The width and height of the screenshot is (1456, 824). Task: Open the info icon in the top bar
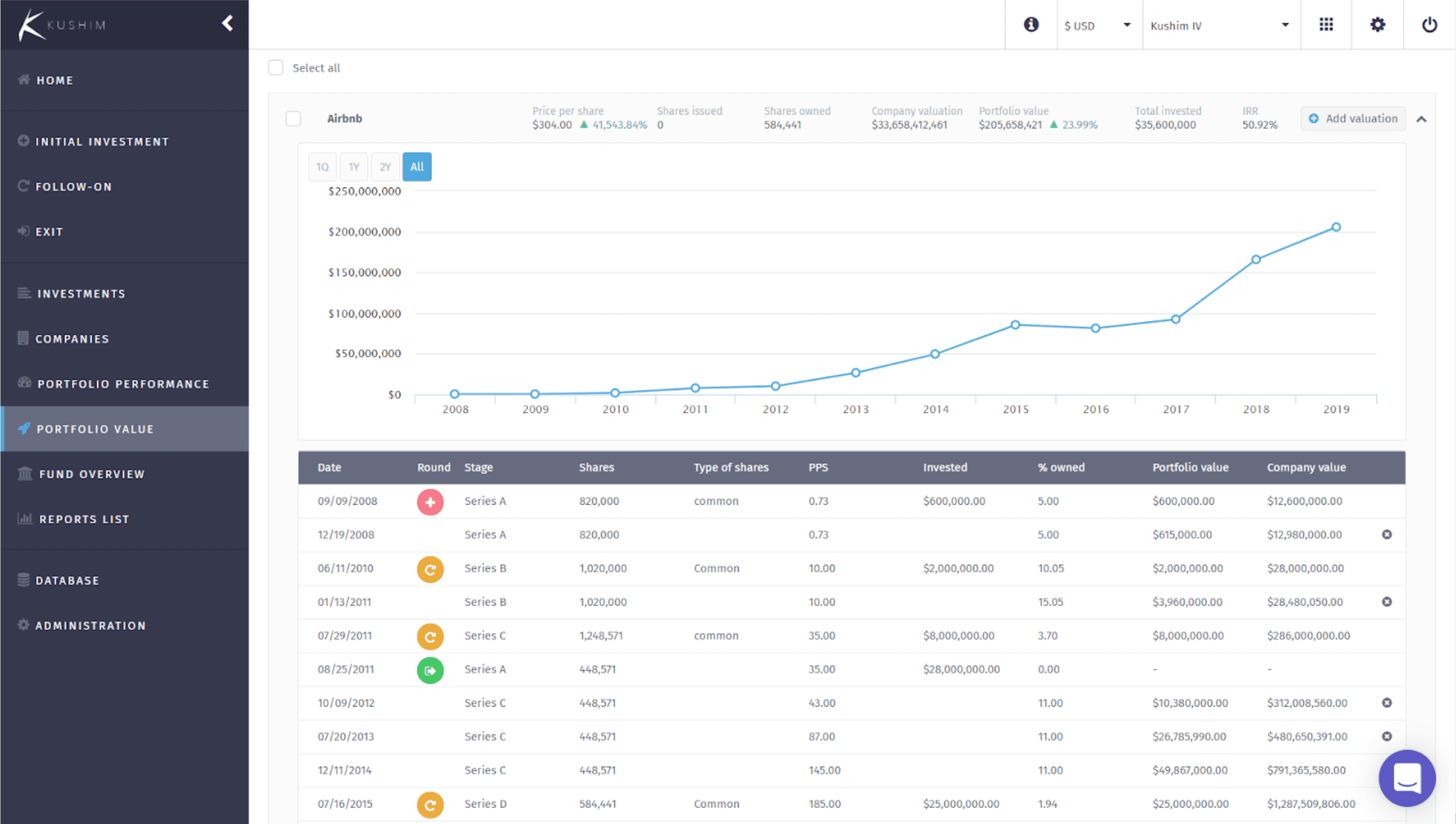click(x=1031, y=24)
